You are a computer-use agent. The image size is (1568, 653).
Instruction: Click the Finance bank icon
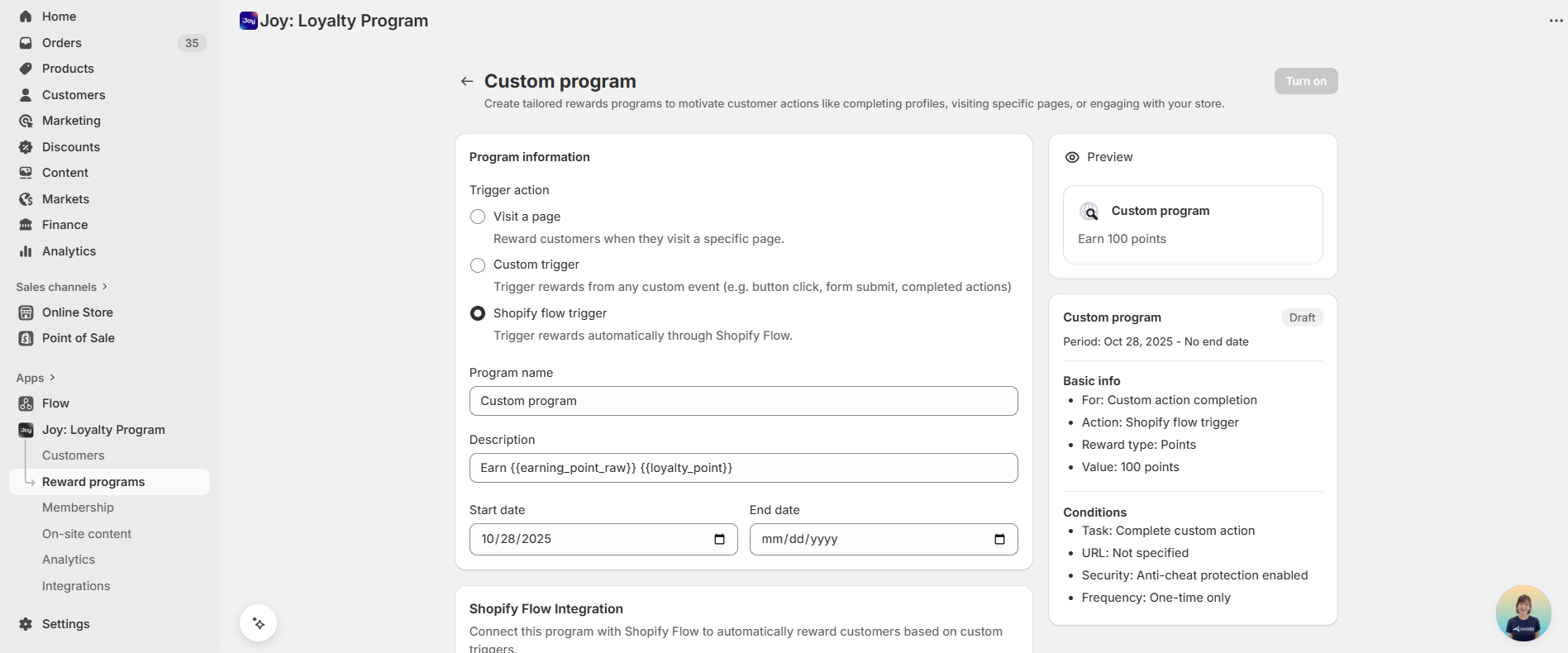(26, 225)
